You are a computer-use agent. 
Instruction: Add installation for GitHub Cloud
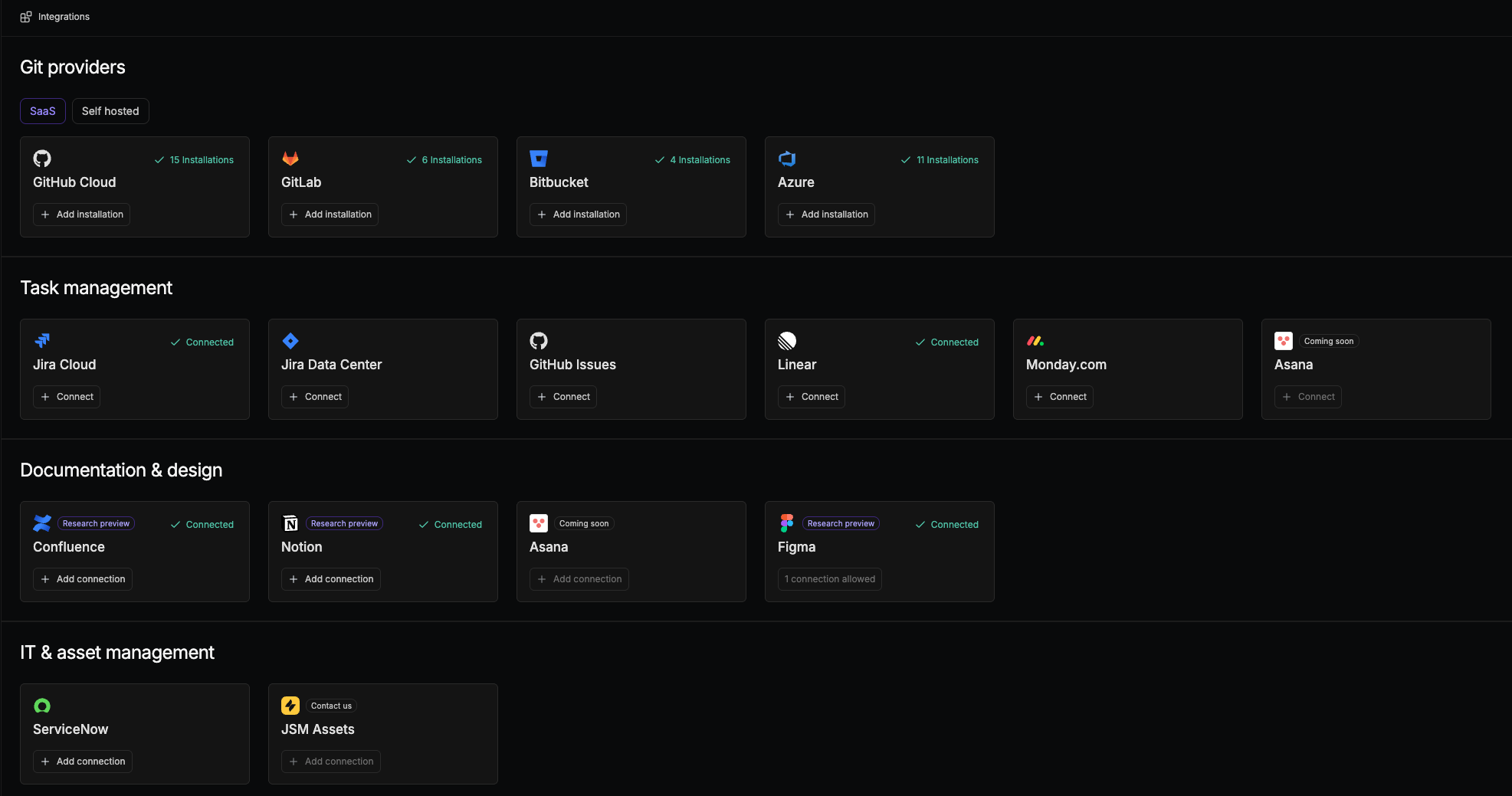pos(81,215)
